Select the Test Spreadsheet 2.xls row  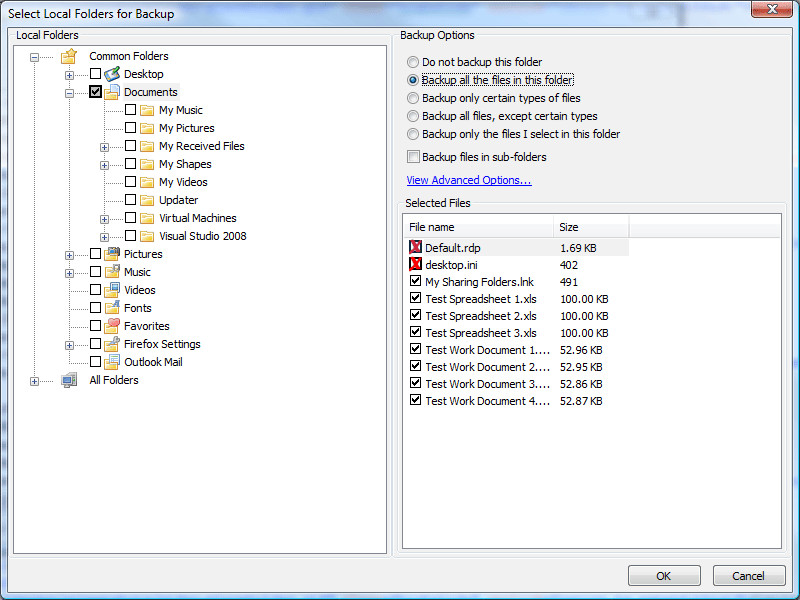pyautogui.click(x=516, y=316)
